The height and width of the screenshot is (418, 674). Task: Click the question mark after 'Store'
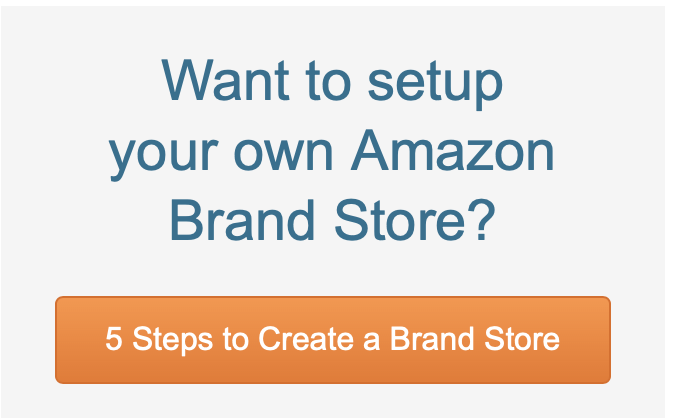pos(483,220)
